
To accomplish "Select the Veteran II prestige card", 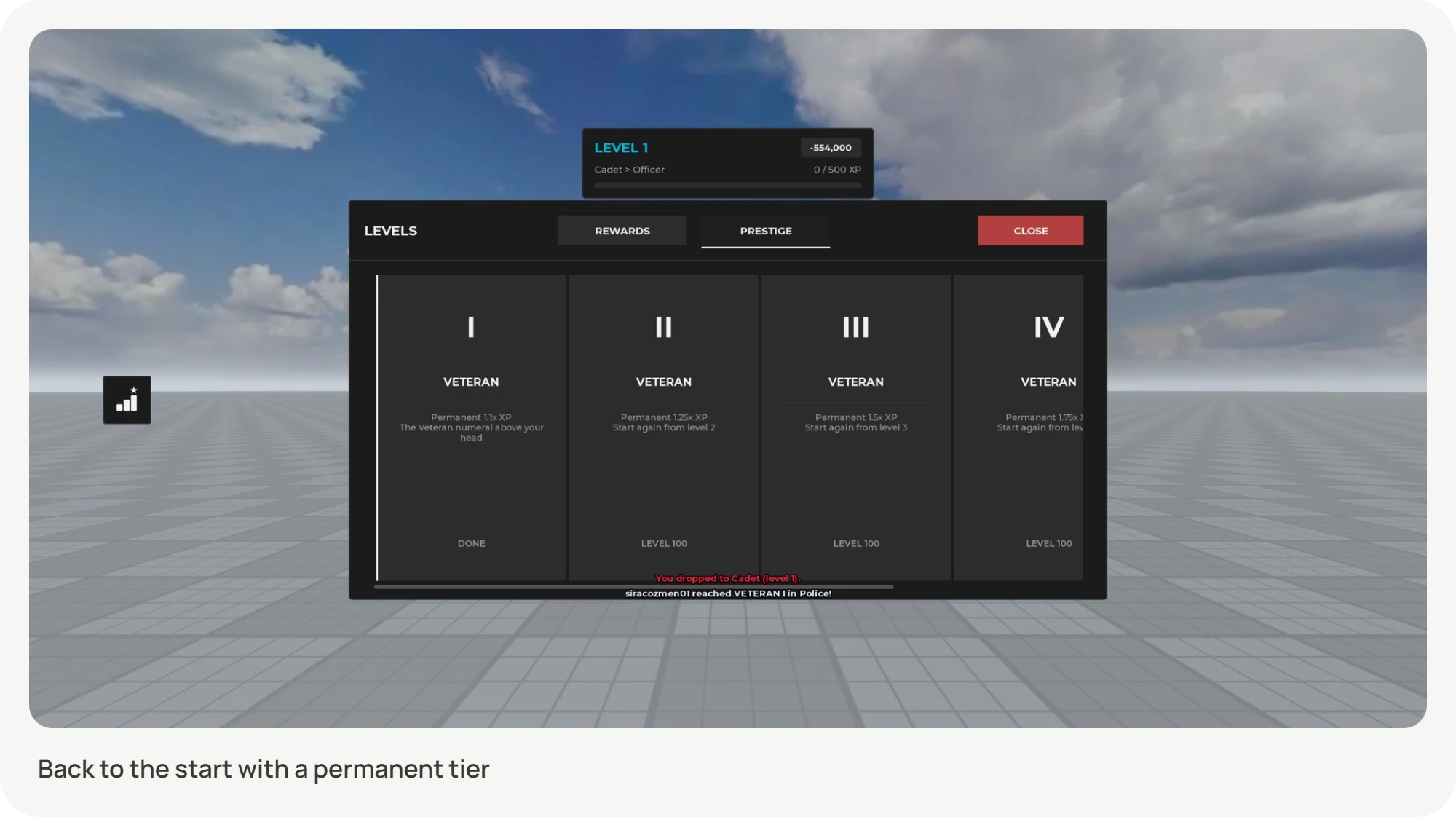I will [x=663, y=427].
